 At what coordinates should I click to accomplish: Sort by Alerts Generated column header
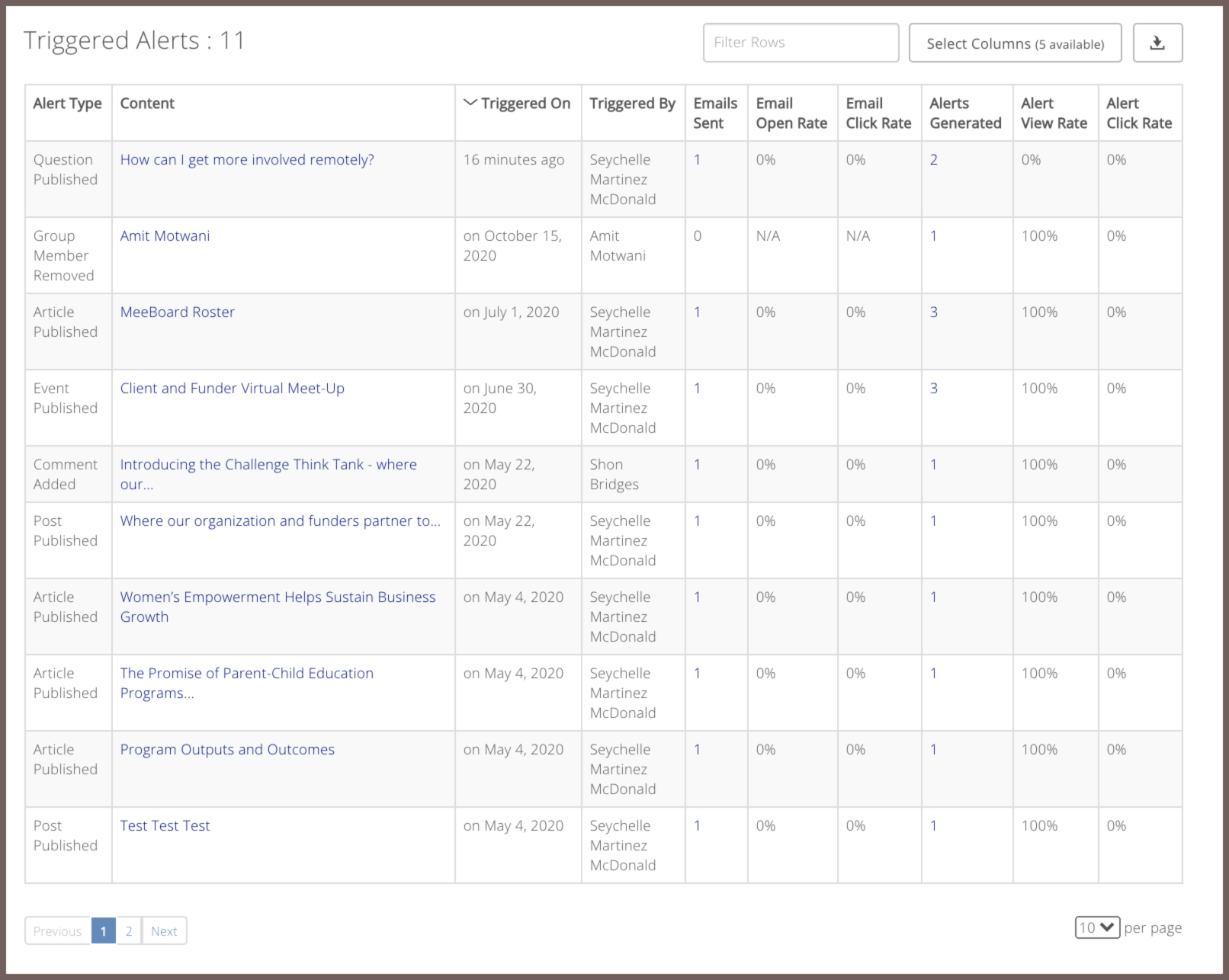pos(965,113)
